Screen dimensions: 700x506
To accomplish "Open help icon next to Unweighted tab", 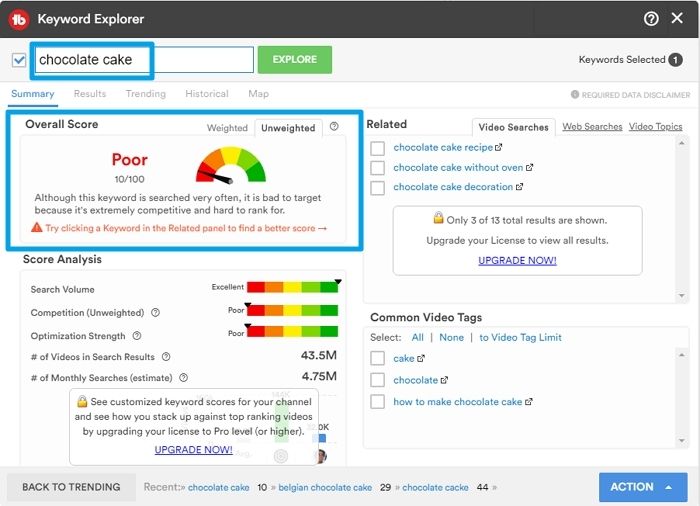I will tap(334, 126).
